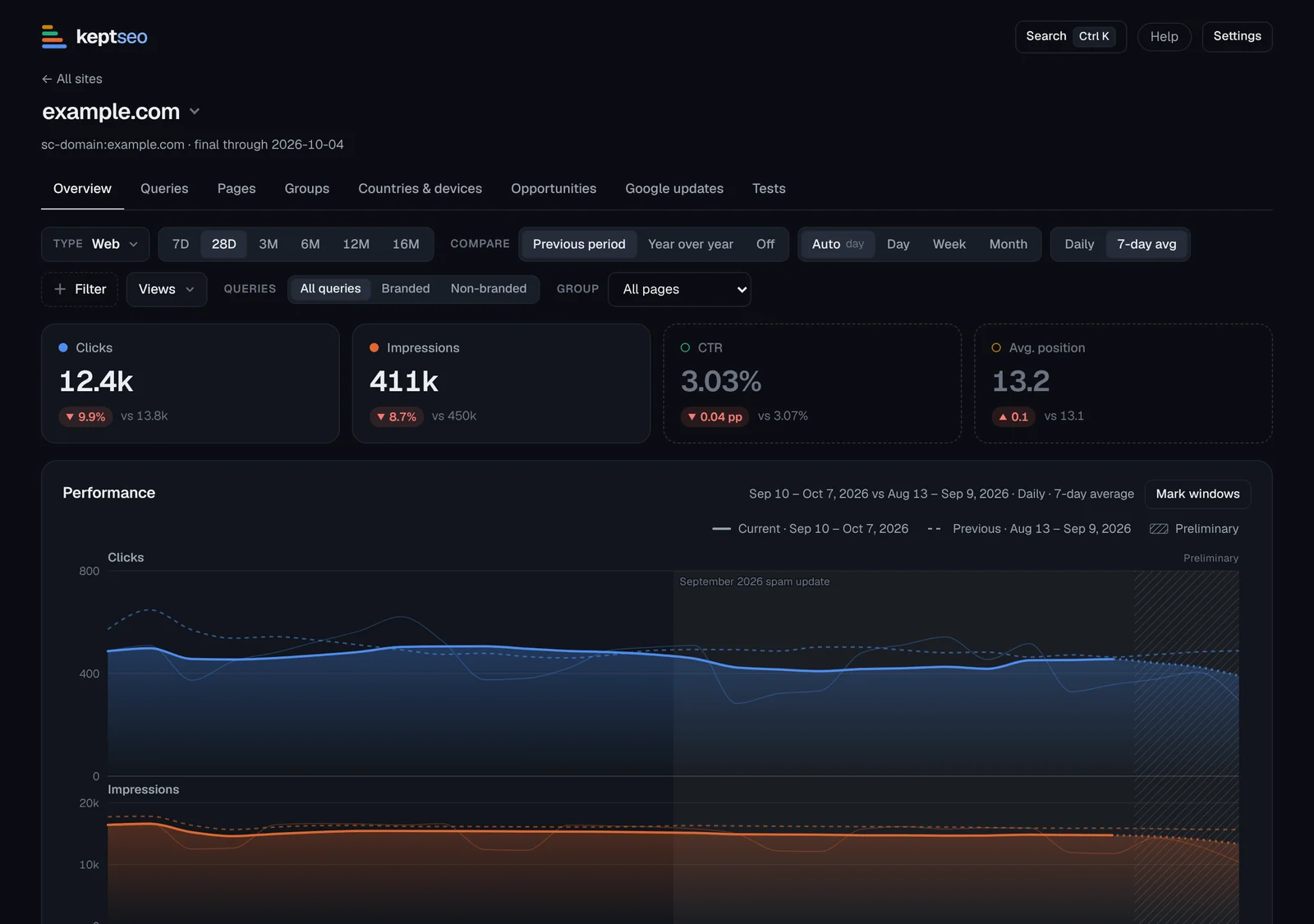Open the Views dropdown
Image resolution: width=1314 pixels, height=924 pixels.
(167, 289)
